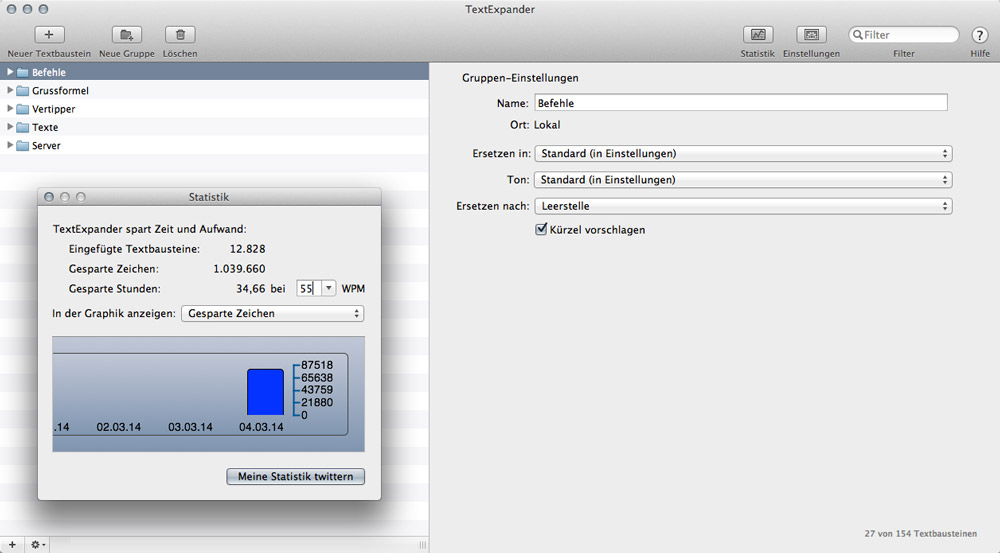Click the 03.03.14 date label in graph
The image size is (1000, 553).
(190, 427)
